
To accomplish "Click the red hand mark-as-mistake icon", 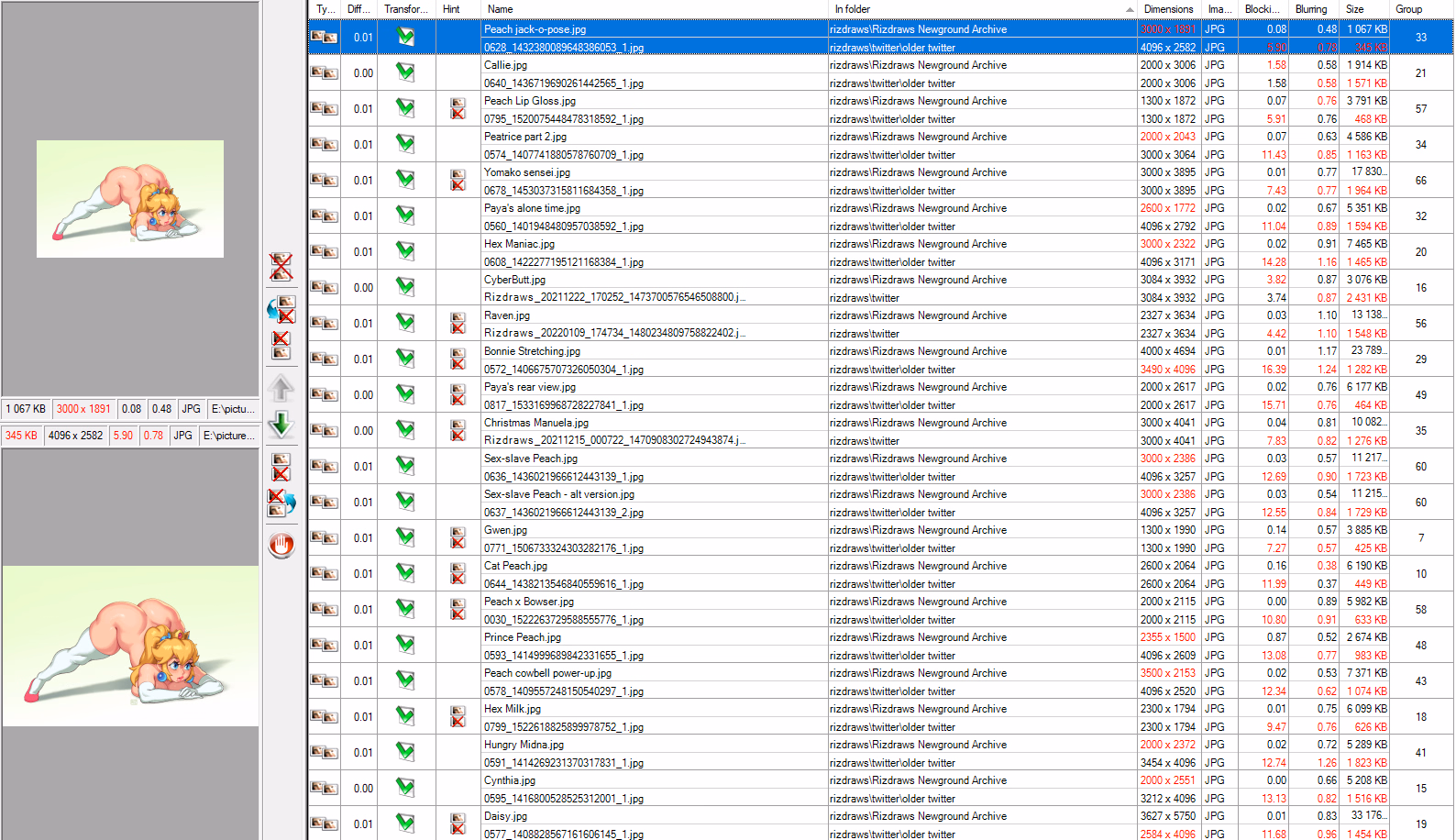I will coord(281,546).
